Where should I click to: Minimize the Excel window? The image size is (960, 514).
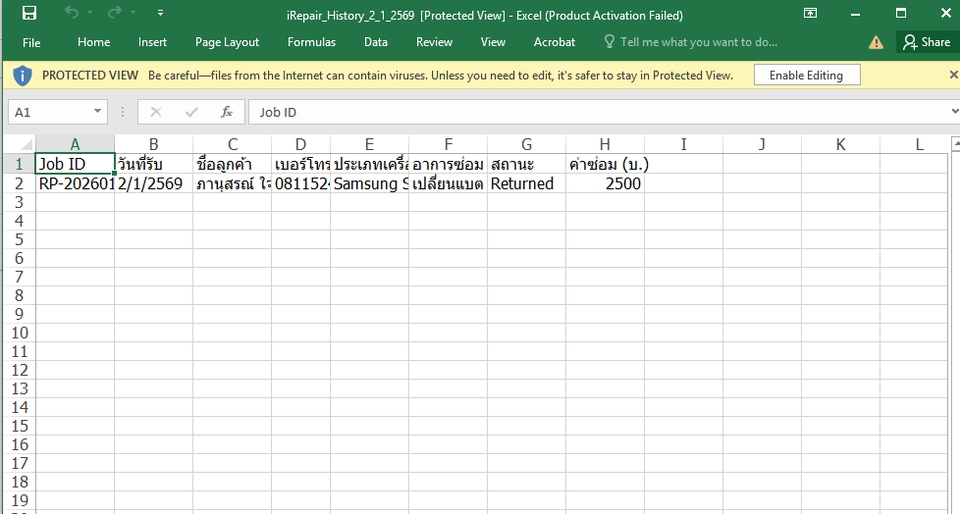pos(855,13)
